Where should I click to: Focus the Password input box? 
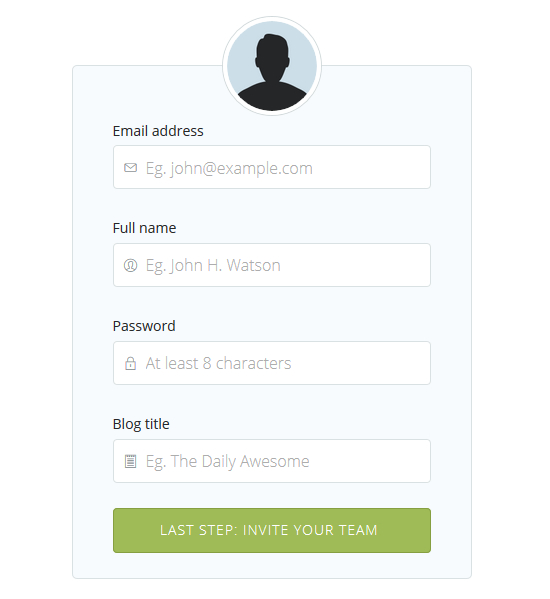pos(272,363)
